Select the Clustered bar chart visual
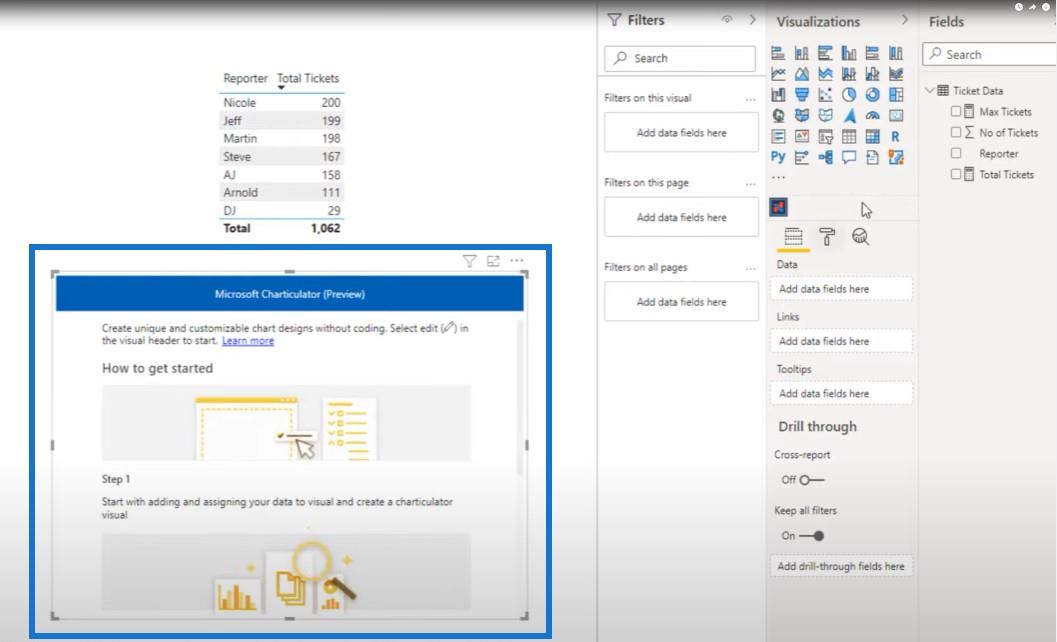This screenshot has height=642, width=1057. tap(825, 53)
